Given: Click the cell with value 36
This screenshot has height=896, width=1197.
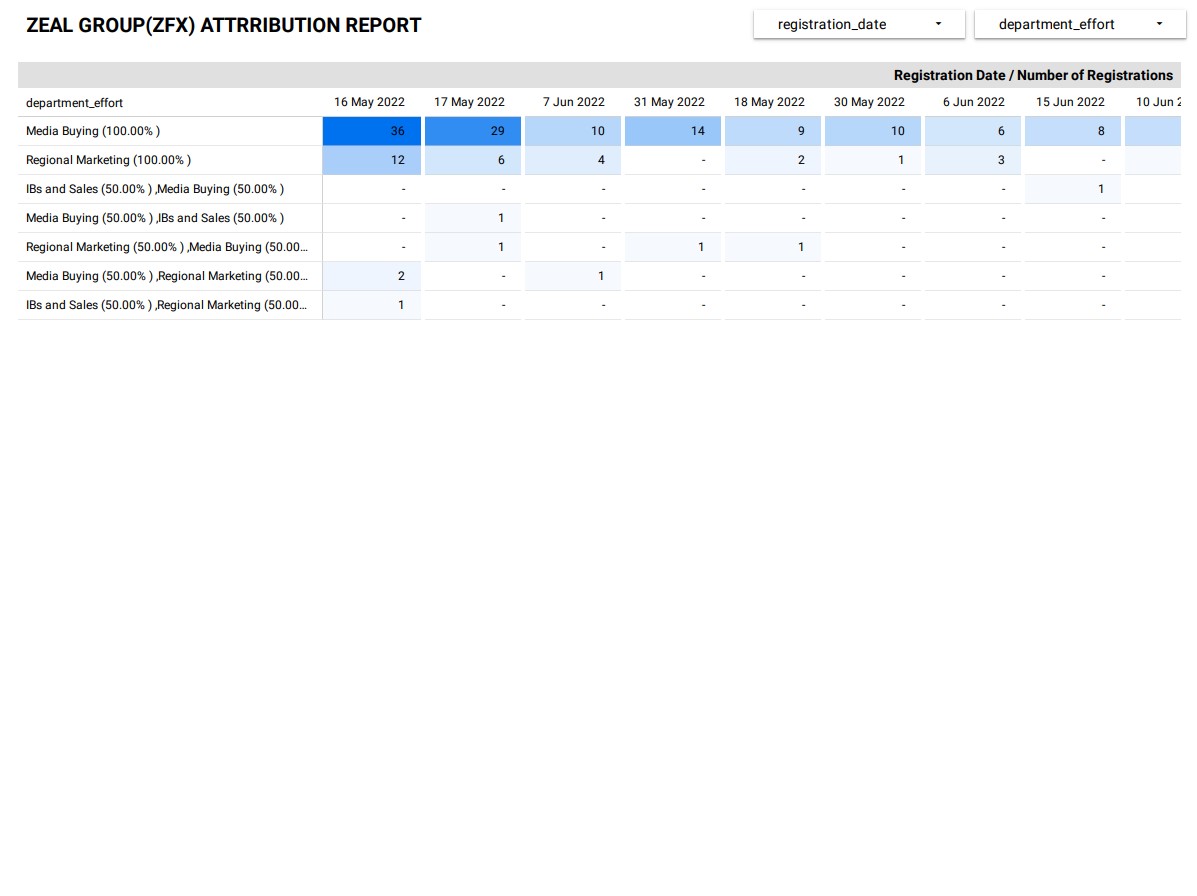Looking at the screenshot, I should click(x=372, y=131).
